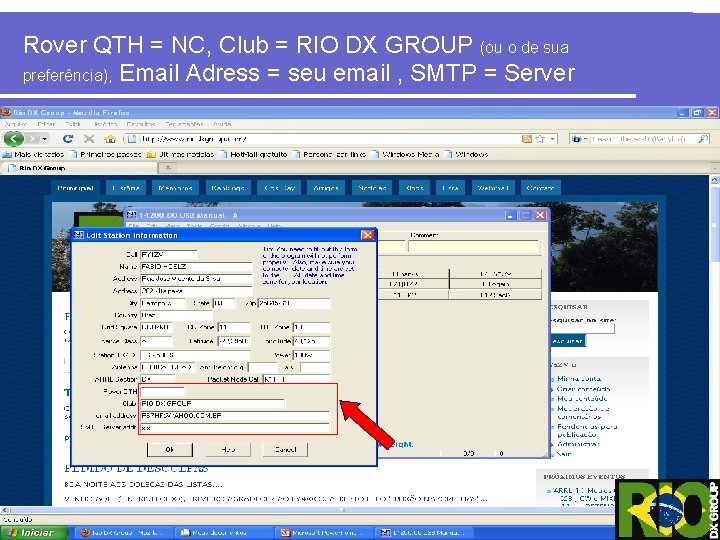Viewport: 720px width, 540px height.
Task: Click the Comment field in the N1MM logger window
Action: point(472,247)
